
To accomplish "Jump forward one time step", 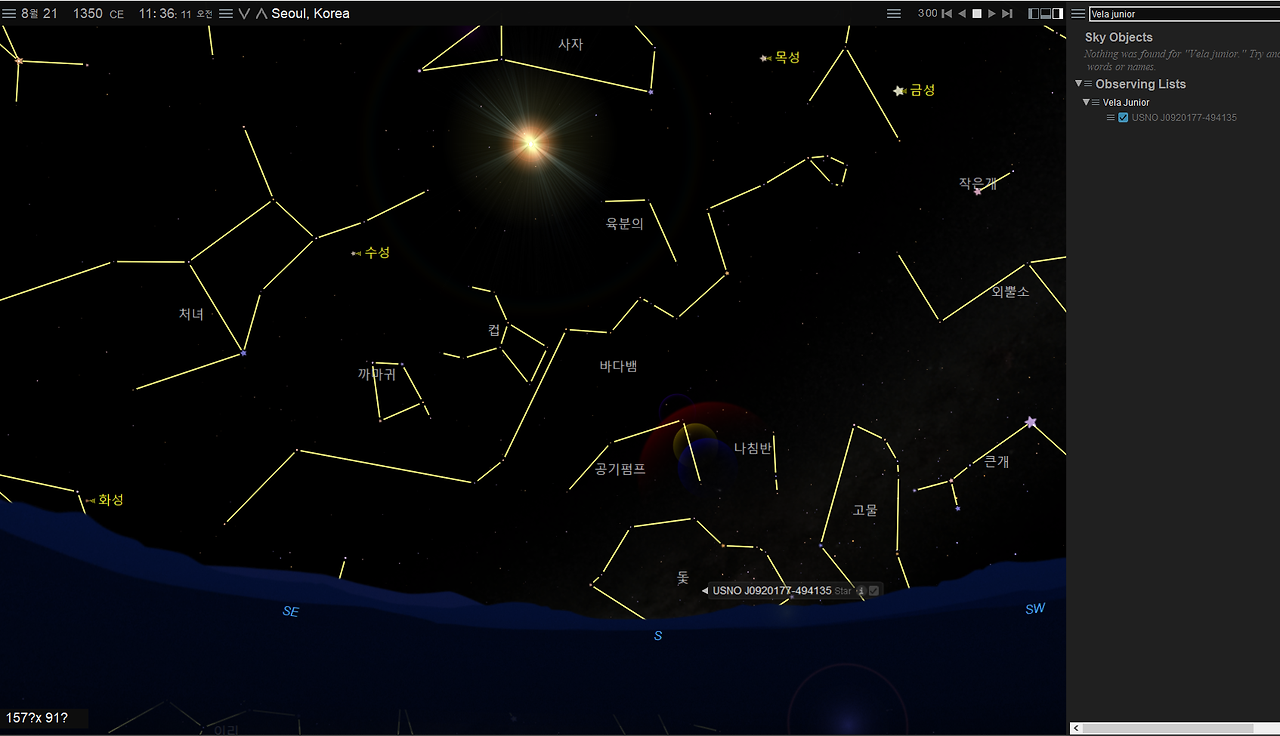I will [1007, 14].
